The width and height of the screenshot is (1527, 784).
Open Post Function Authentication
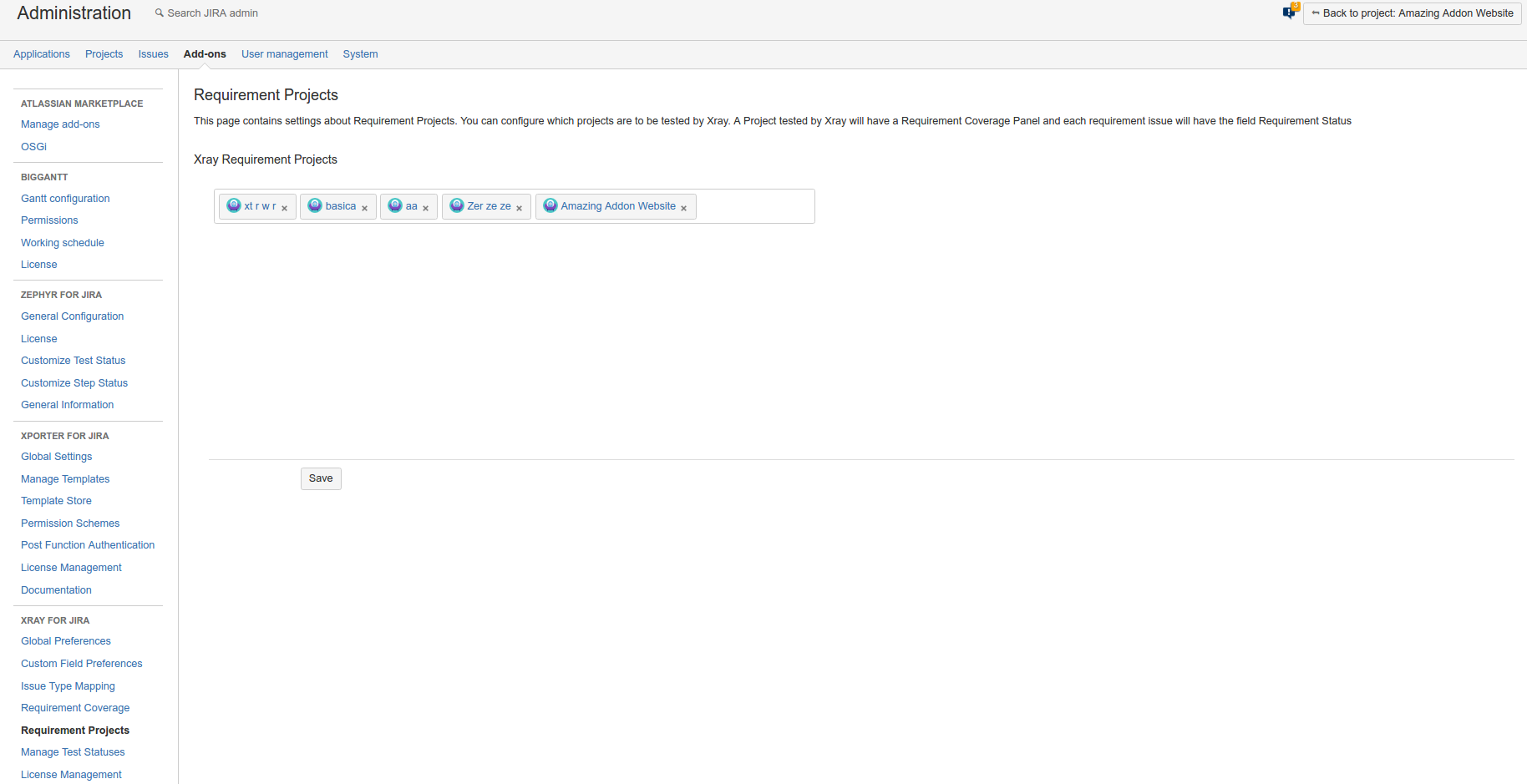coord(88,545)
